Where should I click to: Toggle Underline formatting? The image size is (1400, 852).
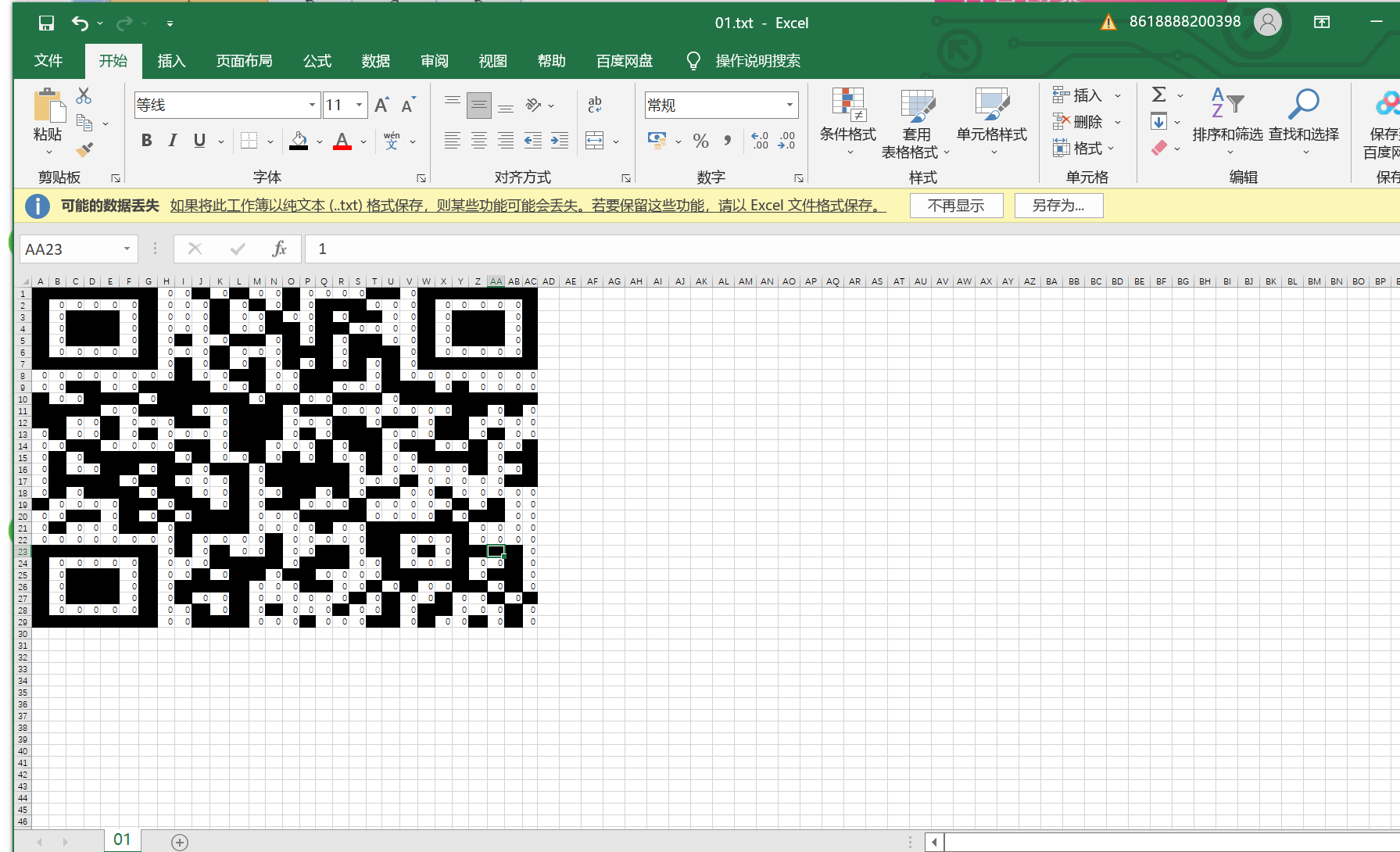pyautogui.click(x=199, y=141)
